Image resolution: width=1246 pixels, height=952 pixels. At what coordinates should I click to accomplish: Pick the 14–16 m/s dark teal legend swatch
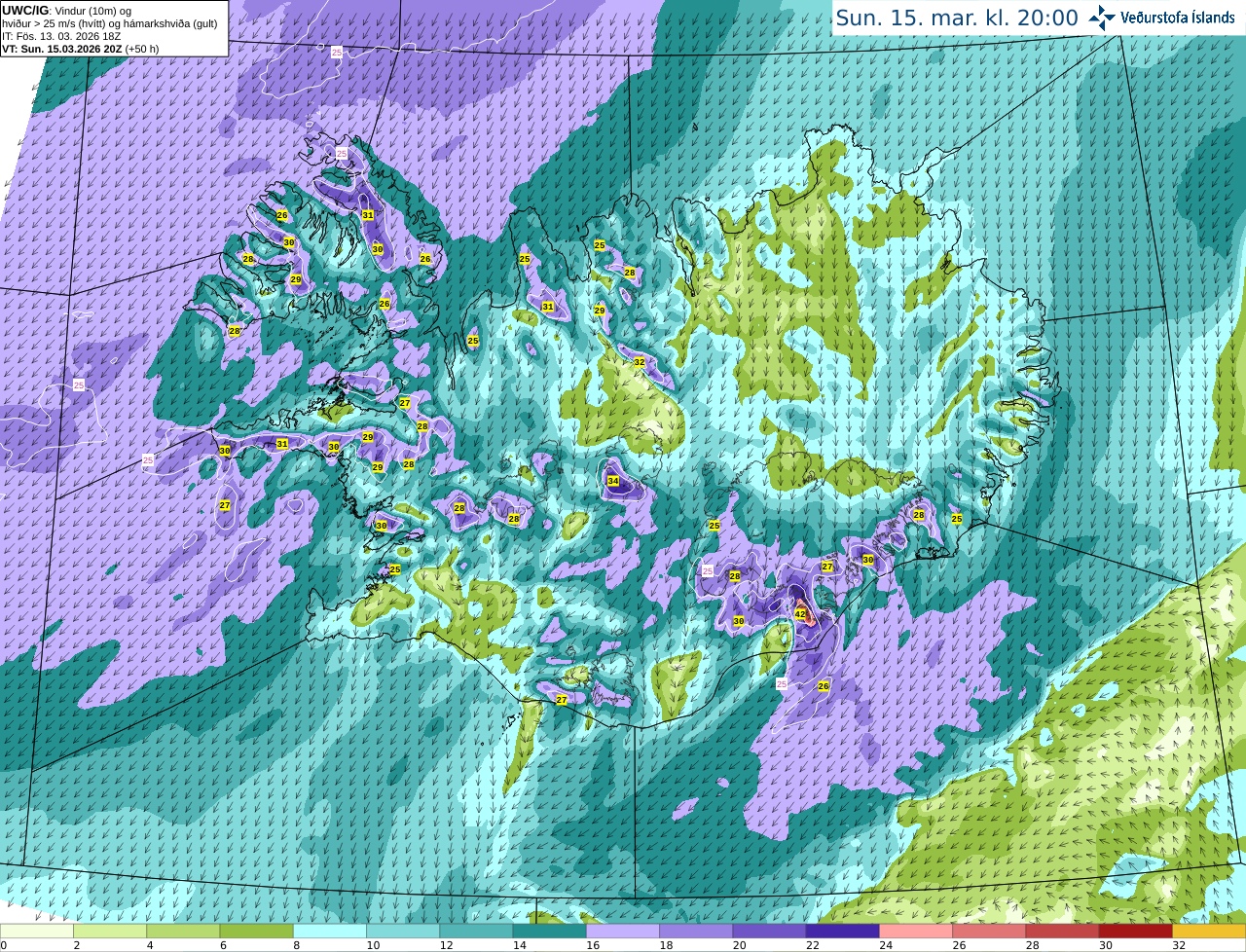[x=549, y=932]
